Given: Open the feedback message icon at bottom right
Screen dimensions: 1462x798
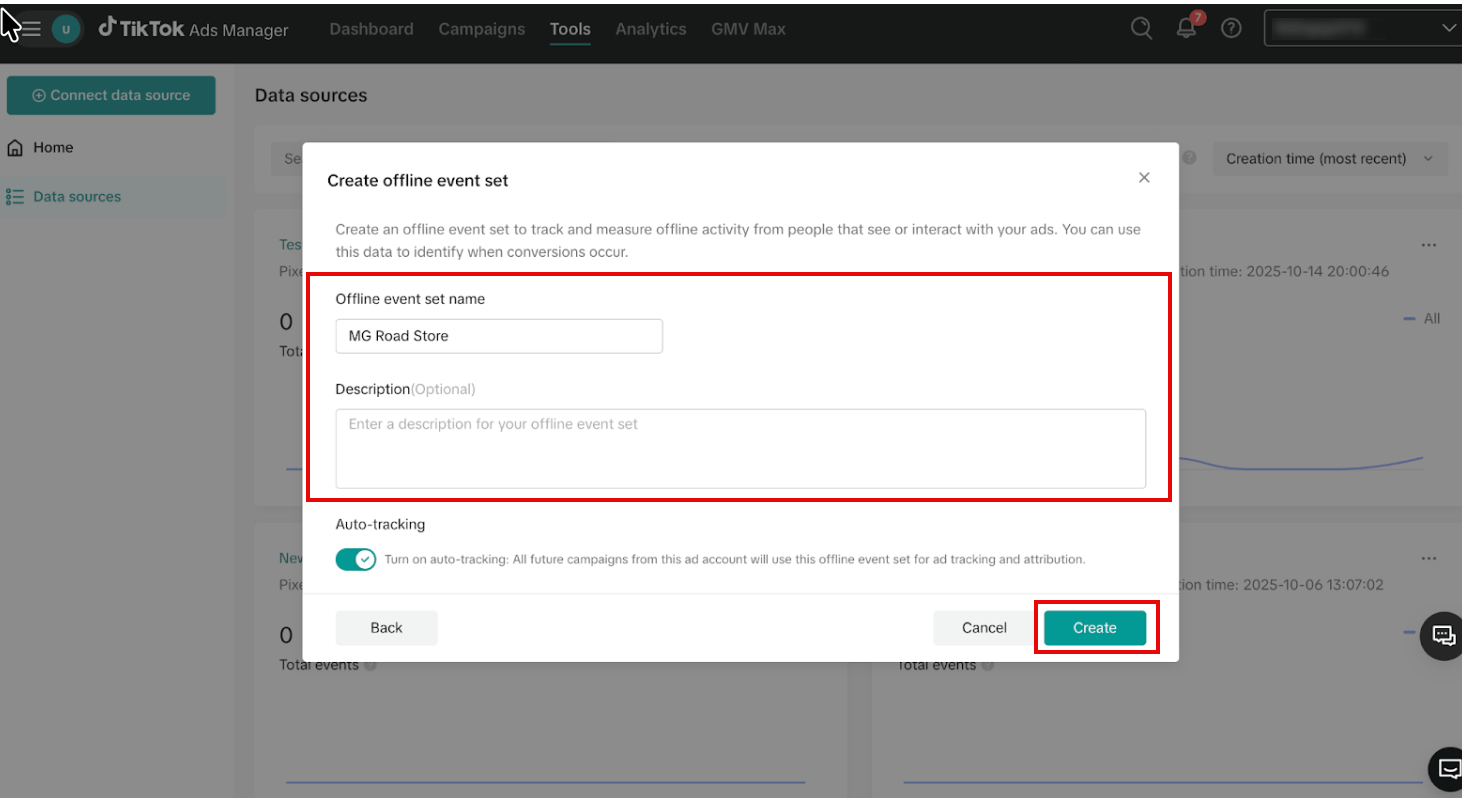Looking at the screenshot, I should coord(1446,769).
